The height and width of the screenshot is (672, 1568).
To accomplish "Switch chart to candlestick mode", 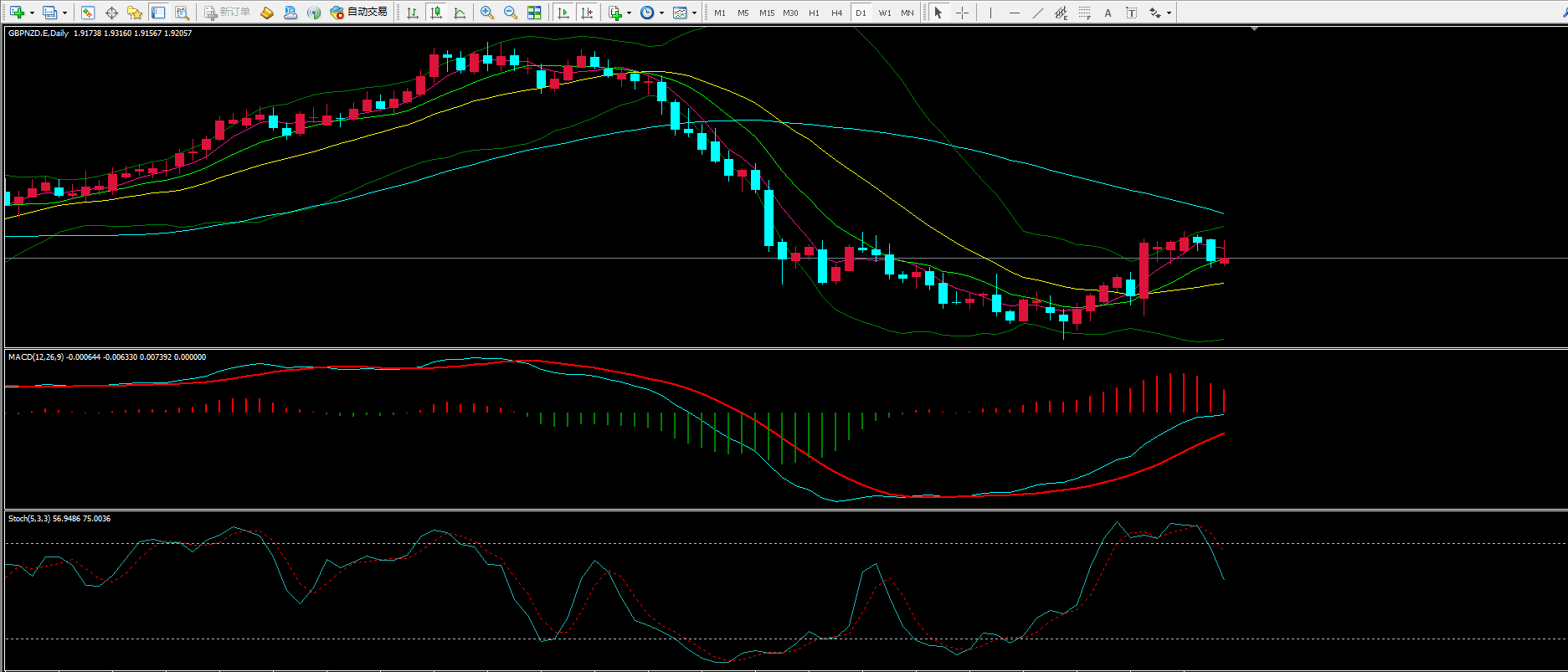I will [x=436, y=13].
